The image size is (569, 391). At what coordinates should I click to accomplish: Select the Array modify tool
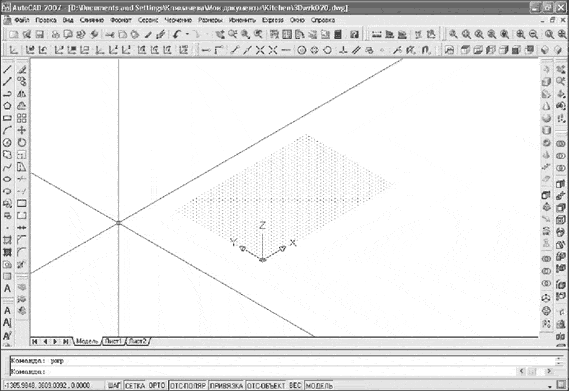click(22, 118)
